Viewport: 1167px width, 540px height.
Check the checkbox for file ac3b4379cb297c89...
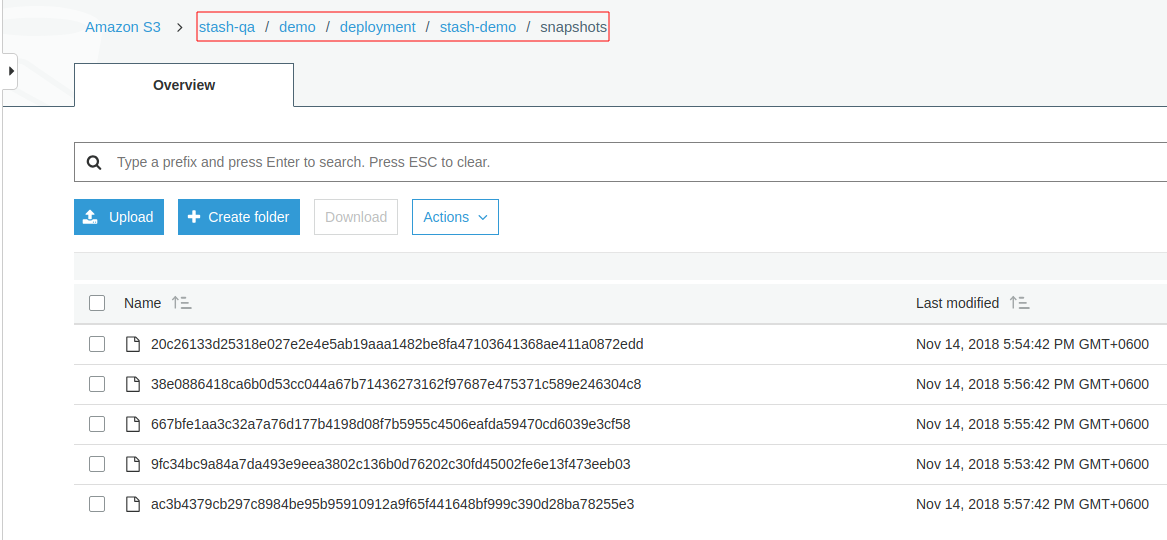coord(97,504)
